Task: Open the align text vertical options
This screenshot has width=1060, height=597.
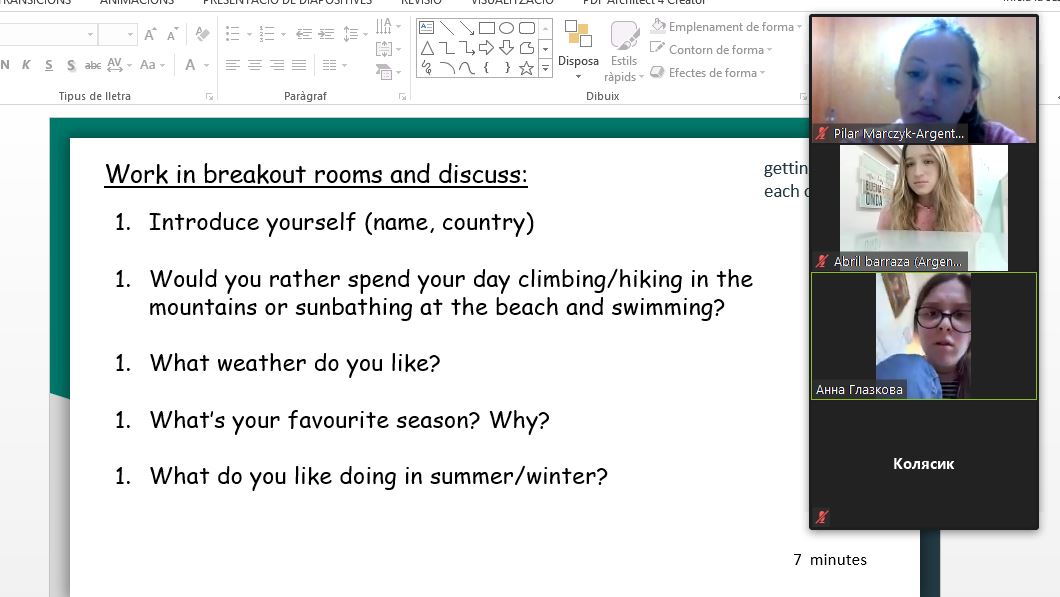Action: (x=388, y=49)
